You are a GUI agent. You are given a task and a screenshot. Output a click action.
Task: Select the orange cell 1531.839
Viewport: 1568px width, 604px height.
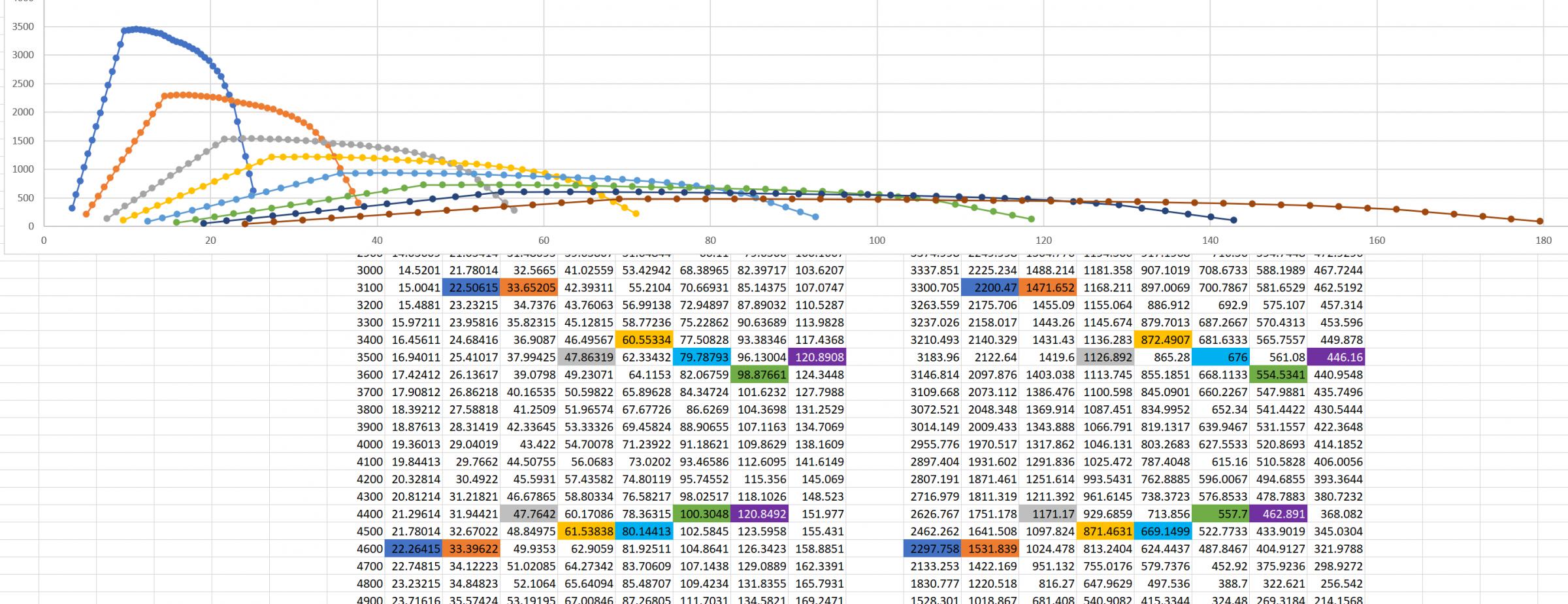(x=989, y=549)
